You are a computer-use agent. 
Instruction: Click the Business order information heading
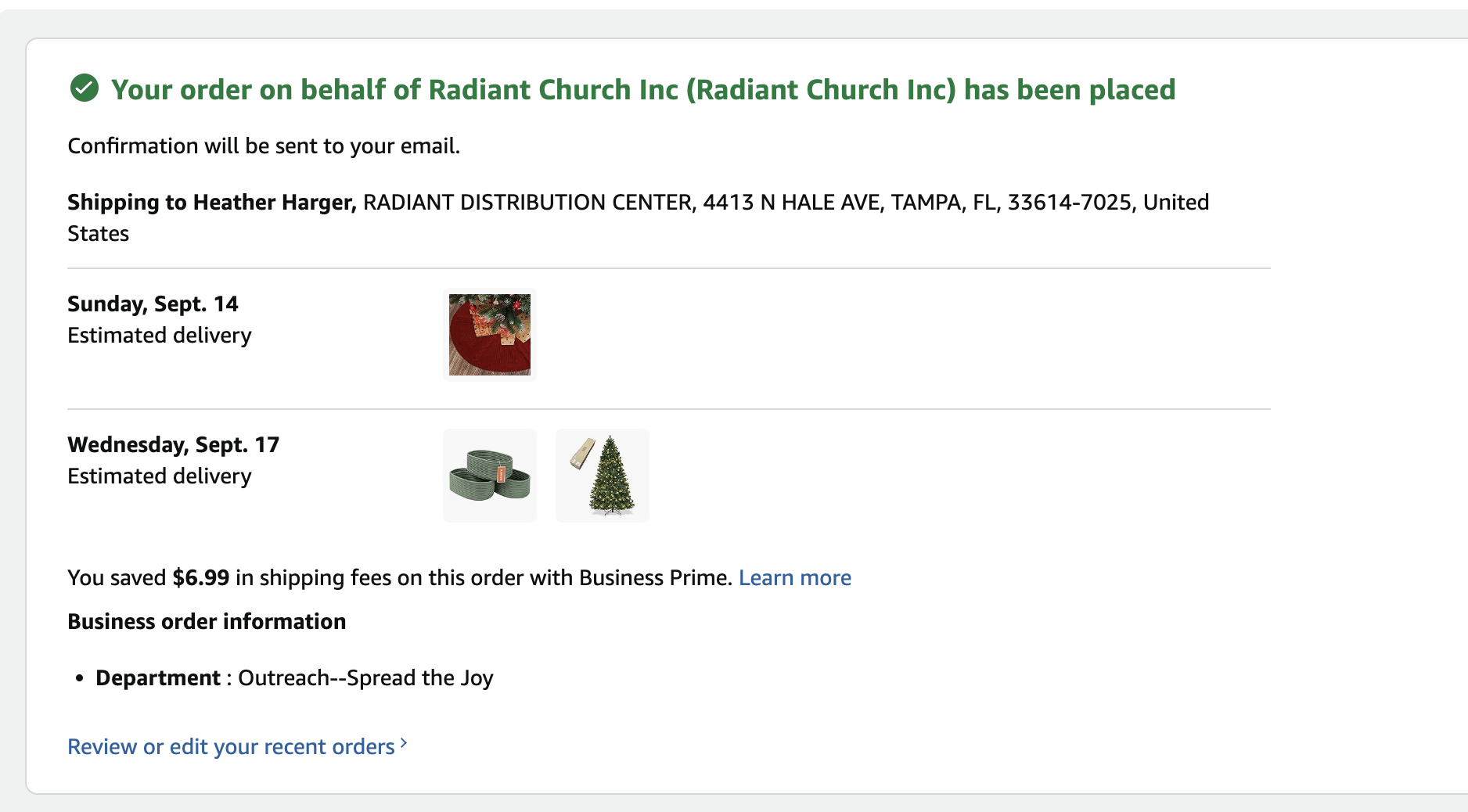(x=207, y=621)
